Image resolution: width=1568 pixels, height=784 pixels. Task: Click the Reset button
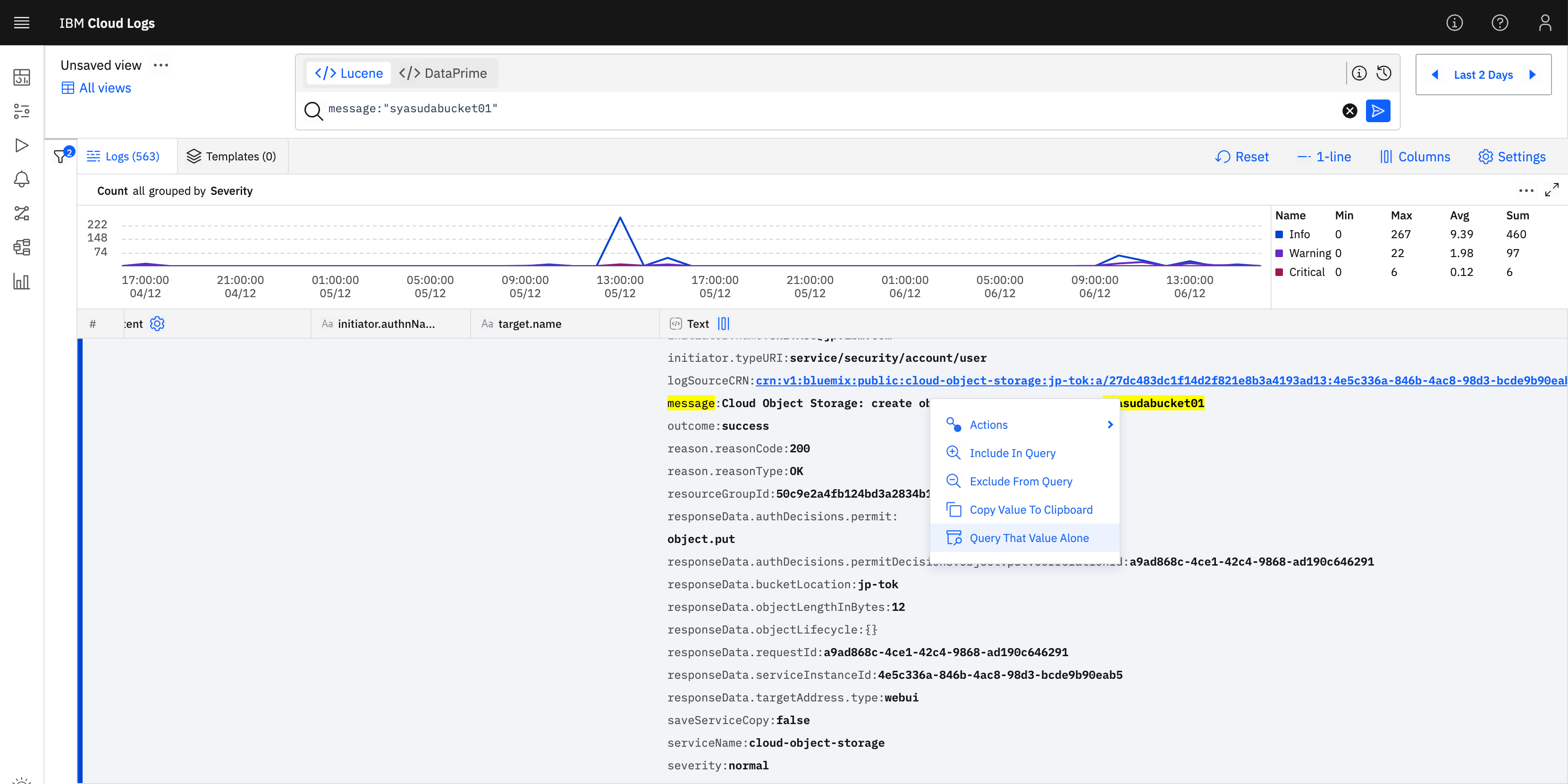[x=1242, y=156]
